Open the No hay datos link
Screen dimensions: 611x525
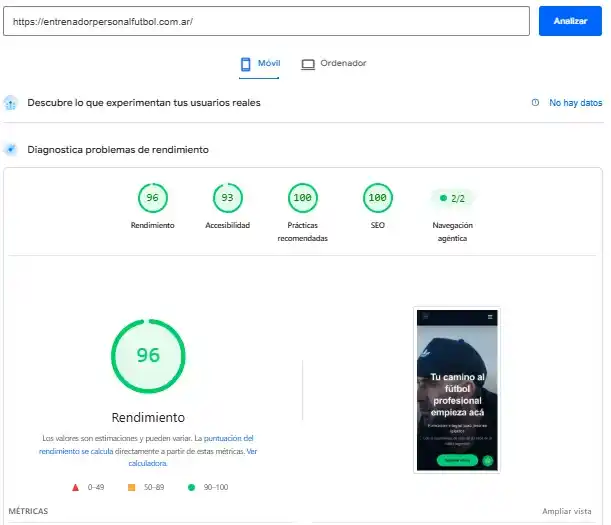coord(576,103)
